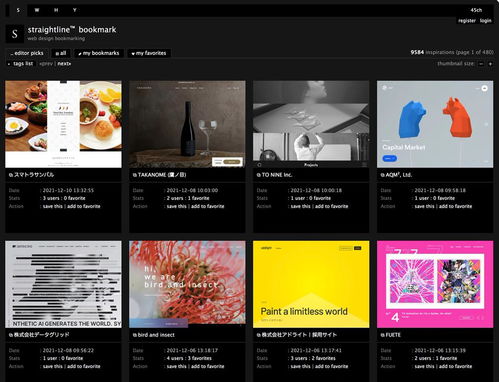Click the スマトラサンバル title link

pyautogui.click(x=34, y=175)
